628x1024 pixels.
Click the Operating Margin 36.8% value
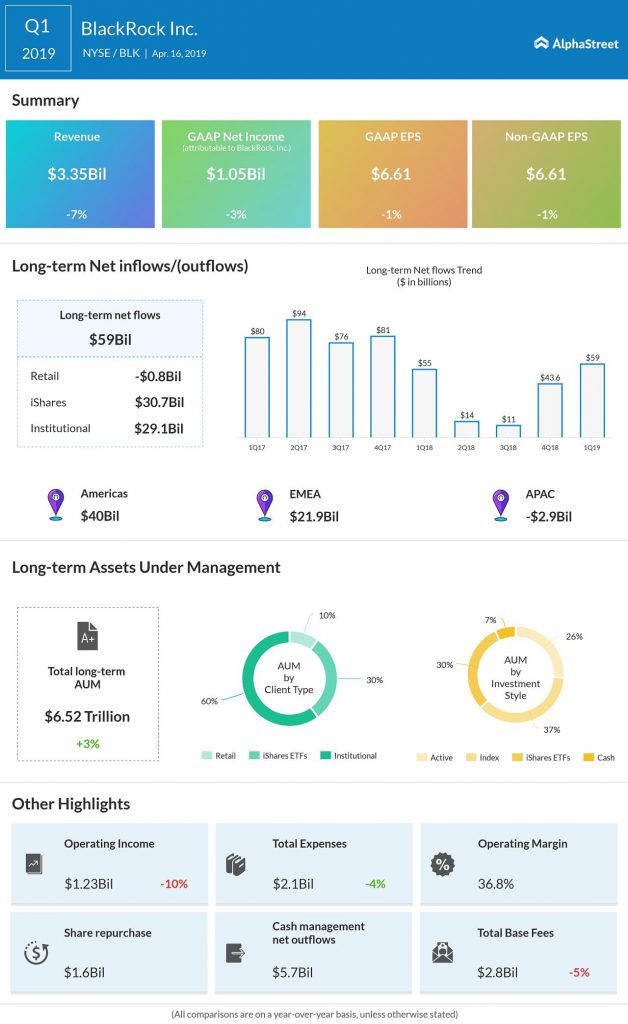coord(495,884)
